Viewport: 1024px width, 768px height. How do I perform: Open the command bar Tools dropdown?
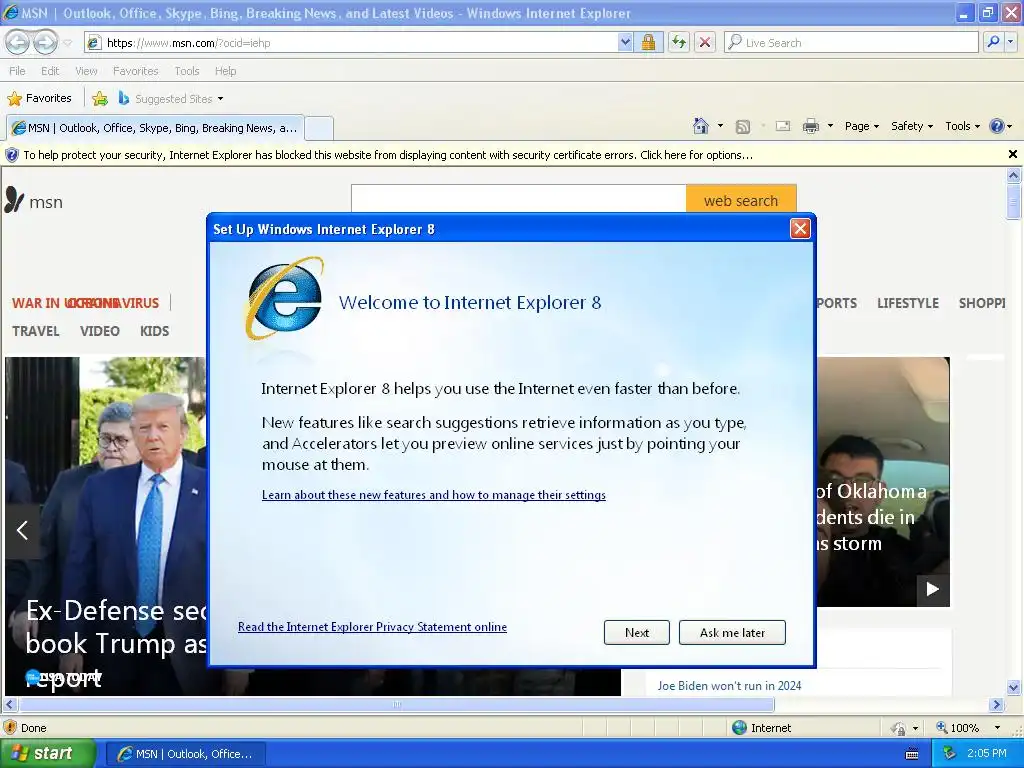pos(962,126)
